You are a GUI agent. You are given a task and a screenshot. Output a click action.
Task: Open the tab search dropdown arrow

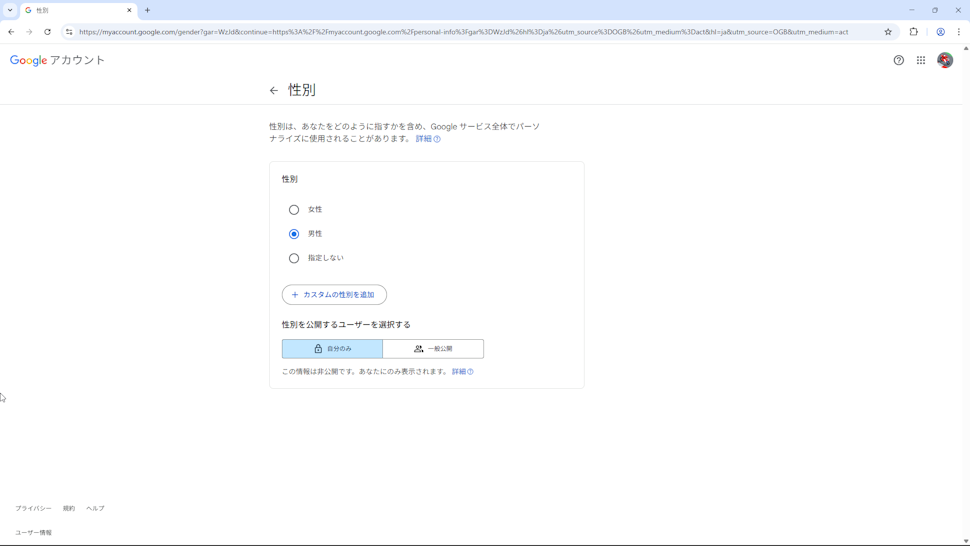(10, 10)
